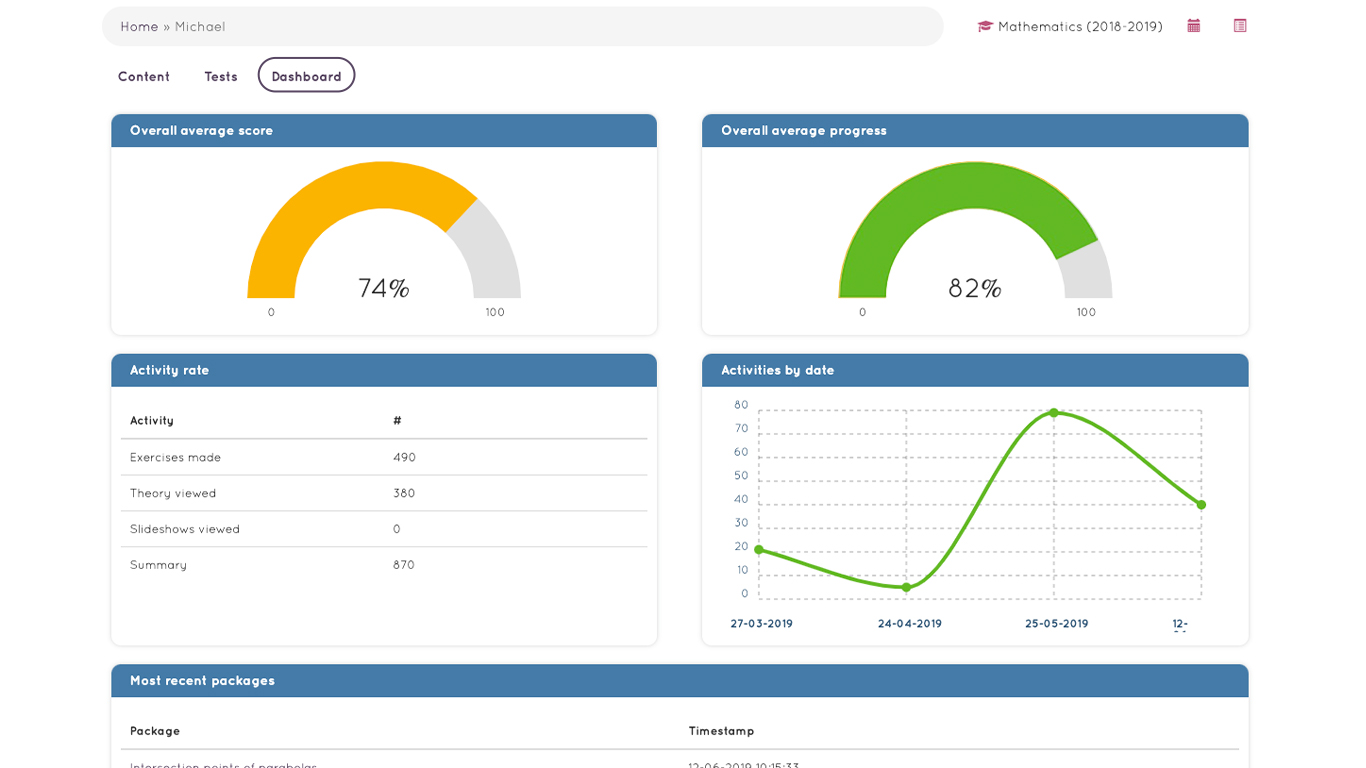Click the 80 label on chart y-axis
1366x768 pixels.
pos(741,405)
